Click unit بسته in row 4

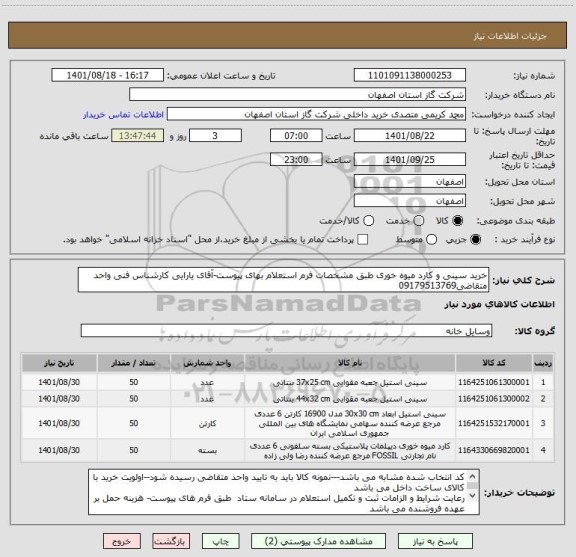tap(207, 450)
